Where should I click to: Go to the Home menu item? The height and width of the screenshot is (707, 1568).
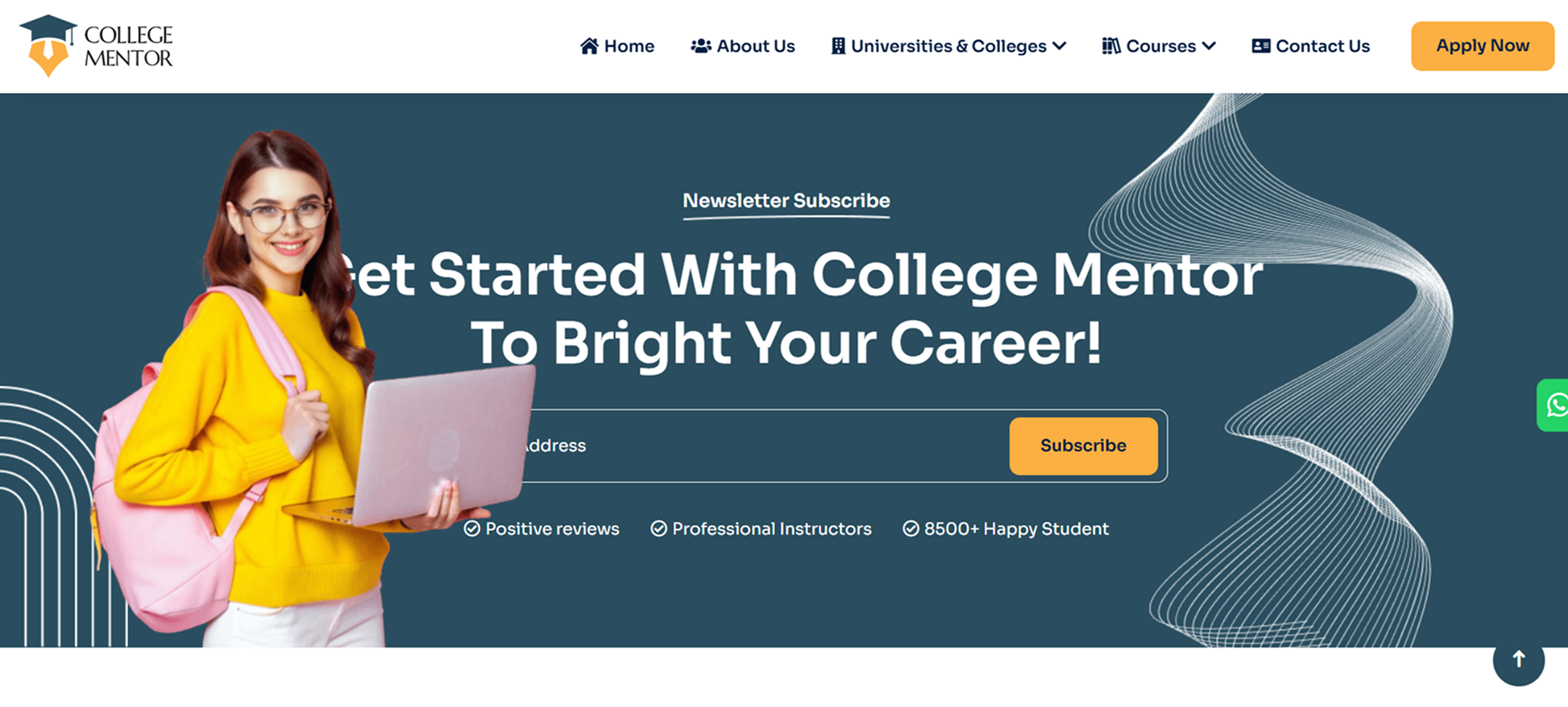[x=629, y=46]
